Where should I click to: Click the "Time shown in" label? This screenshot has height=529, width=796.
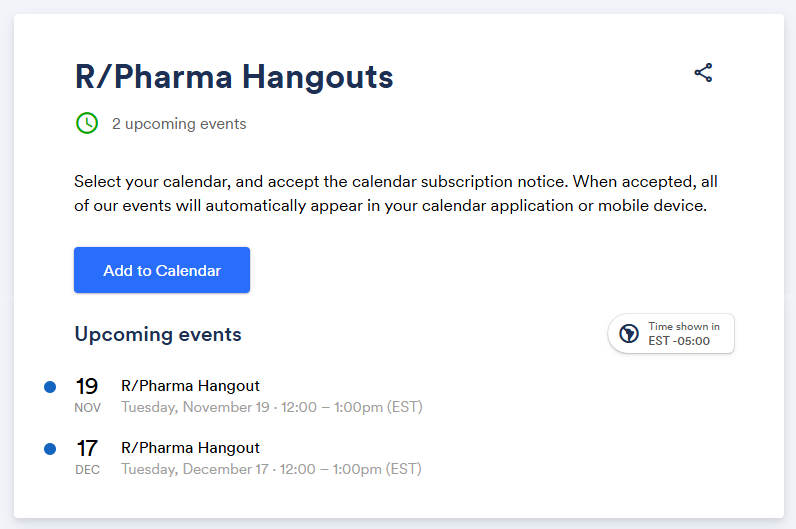click(684, 327)
